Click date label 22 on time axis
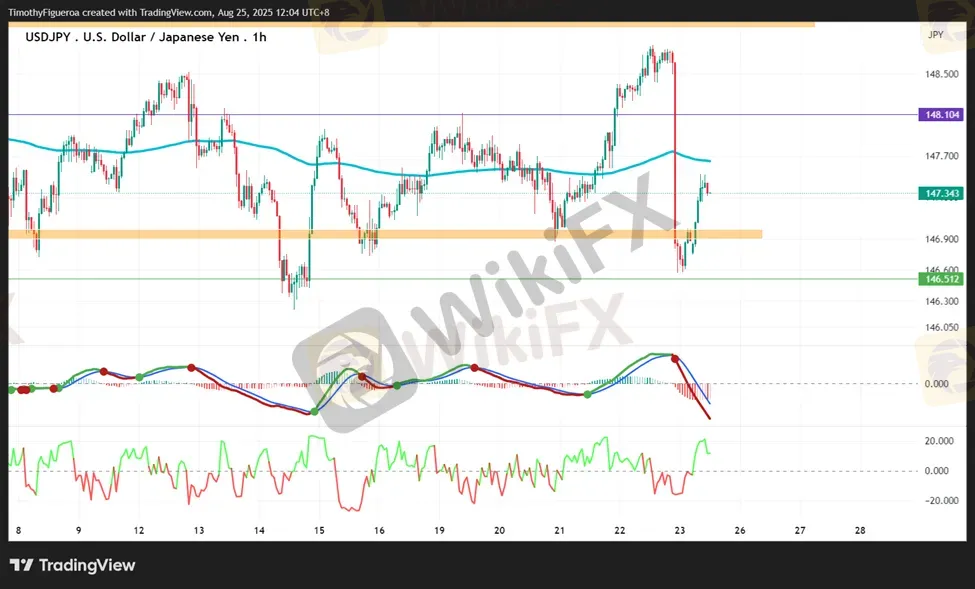 [619, 531]
